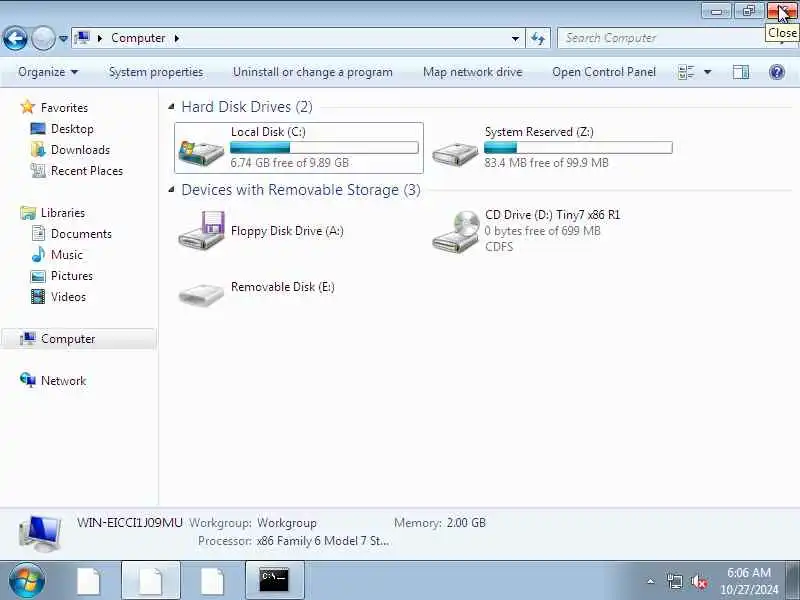800x600 pixels.
Task: Select the Documents library
Action: (81, 234)
